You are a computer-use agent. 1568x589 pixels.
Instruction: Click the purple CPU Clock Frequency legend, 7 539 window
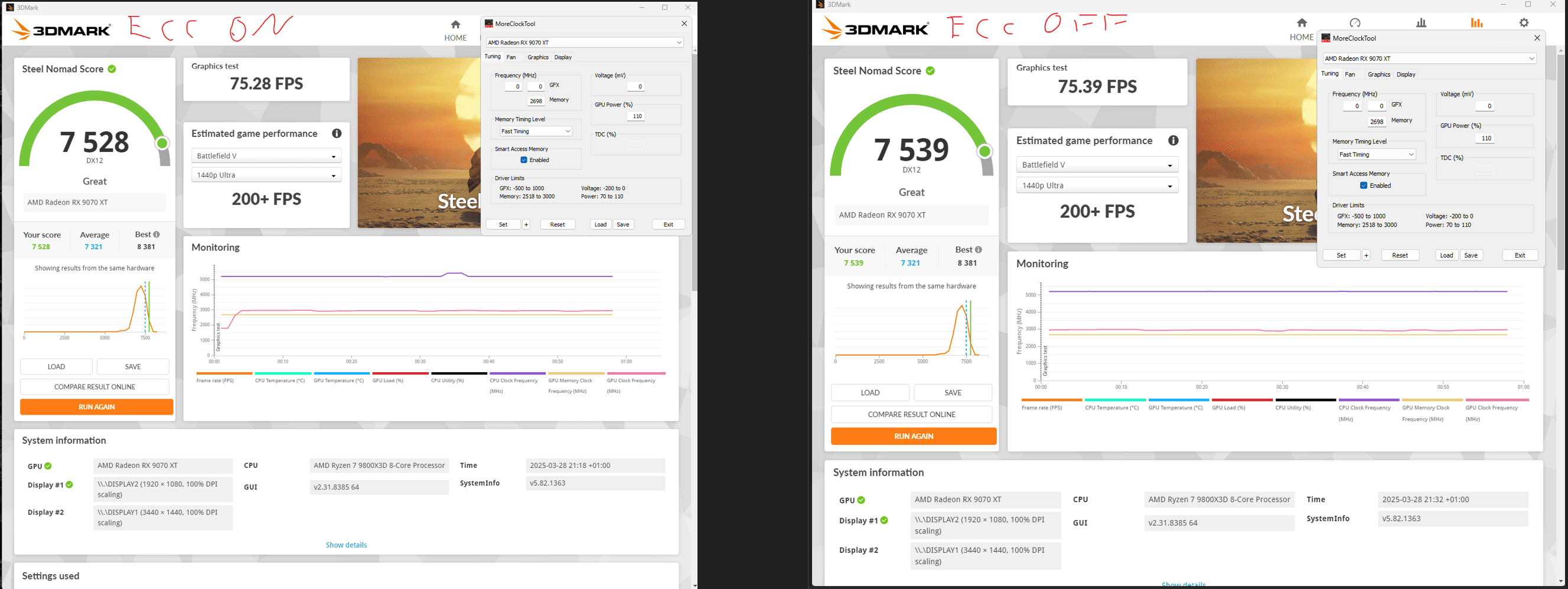click(1368, 410)
